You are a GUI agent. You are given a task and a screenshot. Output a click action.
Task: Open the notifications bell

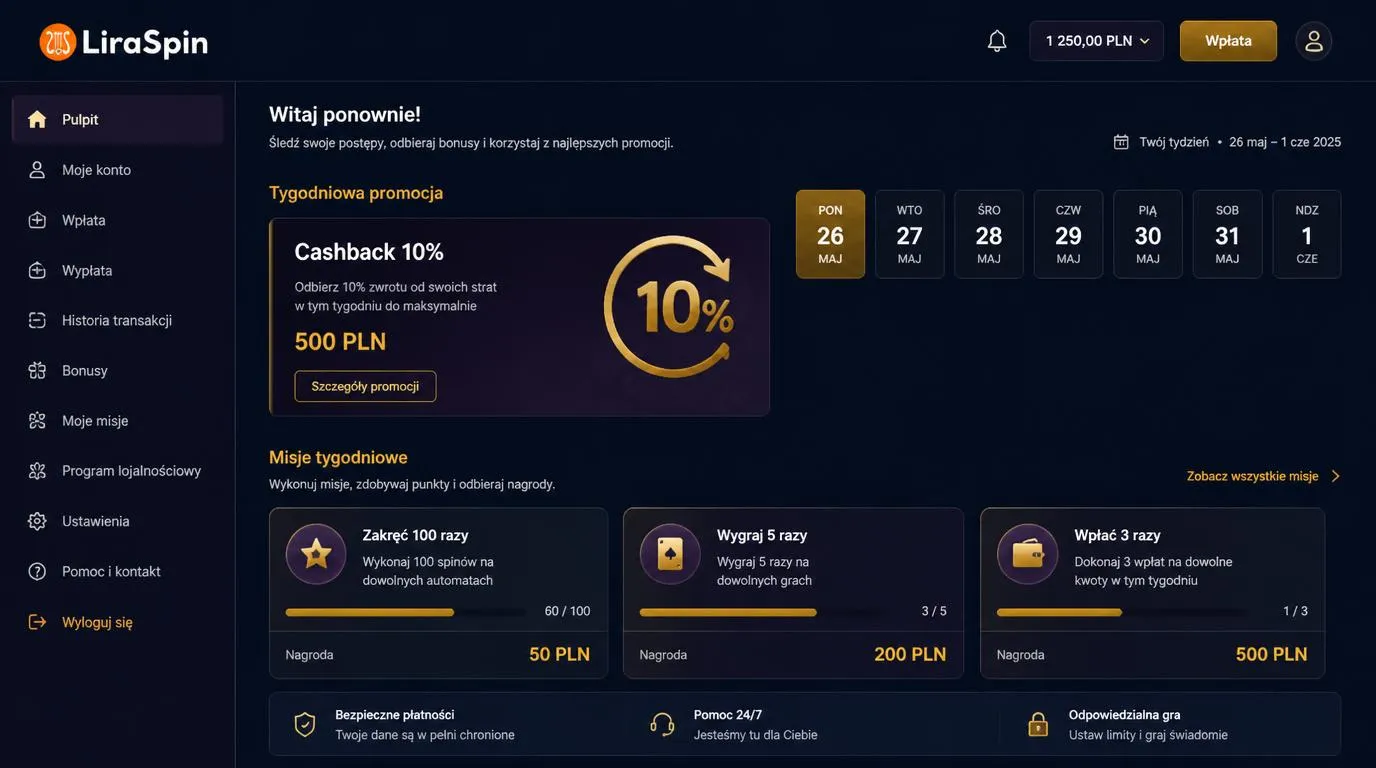tap(997, 41)
